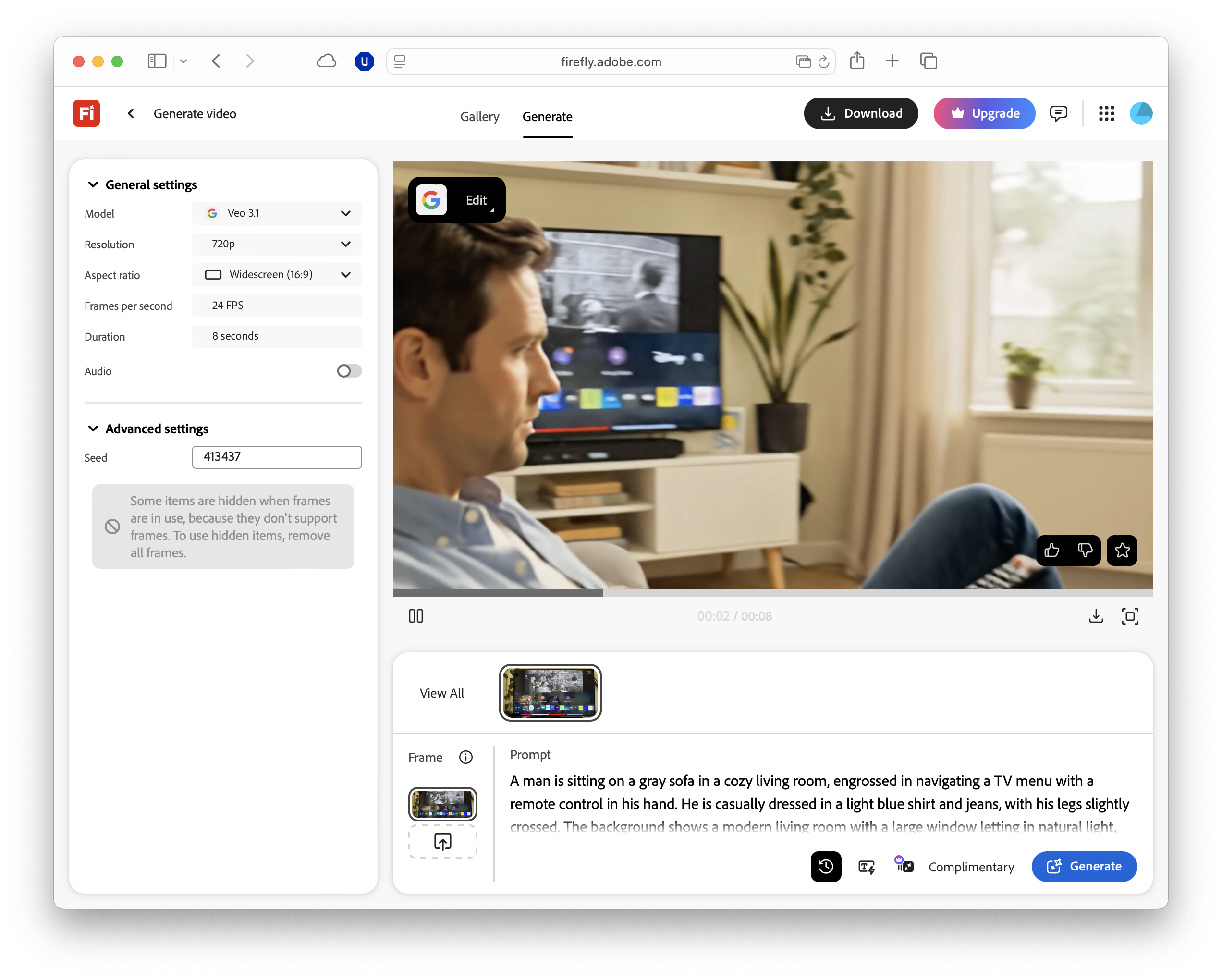Upload an end frame image
This screenshot has width=1222, height=980.
pos(443,842)
